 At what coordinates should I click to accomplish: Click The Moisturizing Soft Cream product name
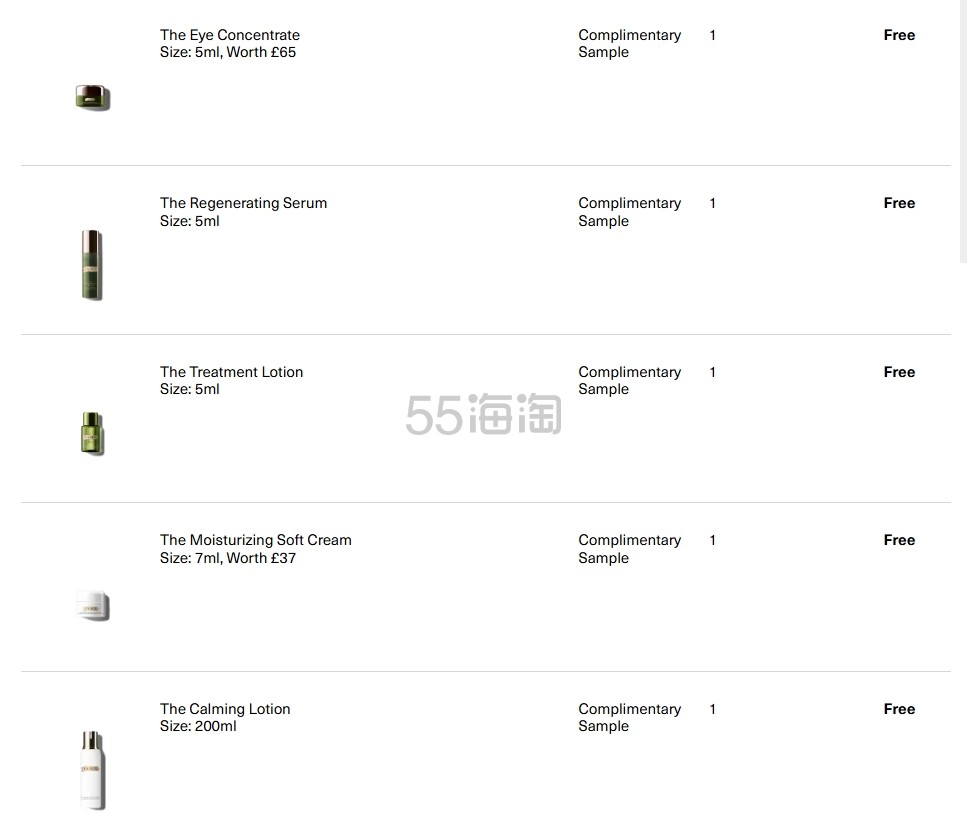(x=255, y=540)
